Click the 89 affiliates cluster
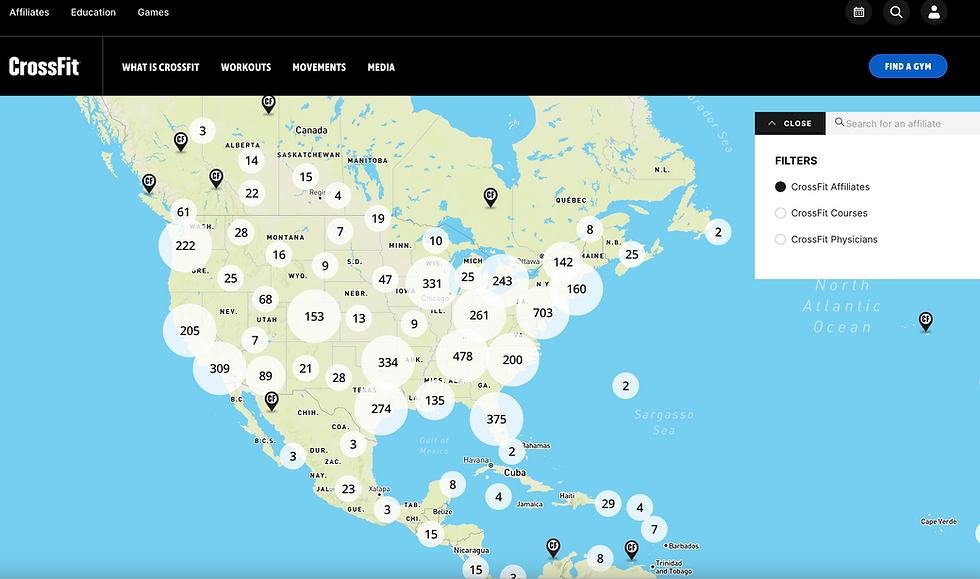This screenshot has height=579, width=980. pos(266,376)
